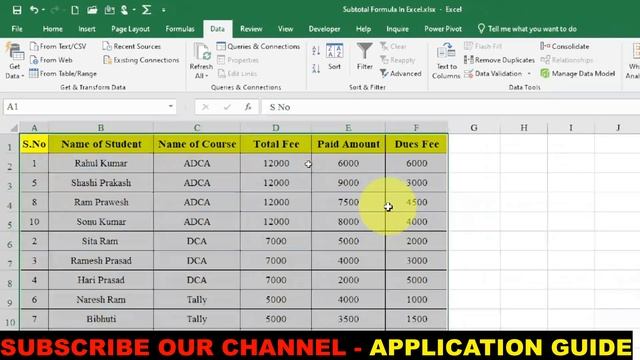Click cell containing Sita Ram

pyautogui.click(x=101, y=241)
